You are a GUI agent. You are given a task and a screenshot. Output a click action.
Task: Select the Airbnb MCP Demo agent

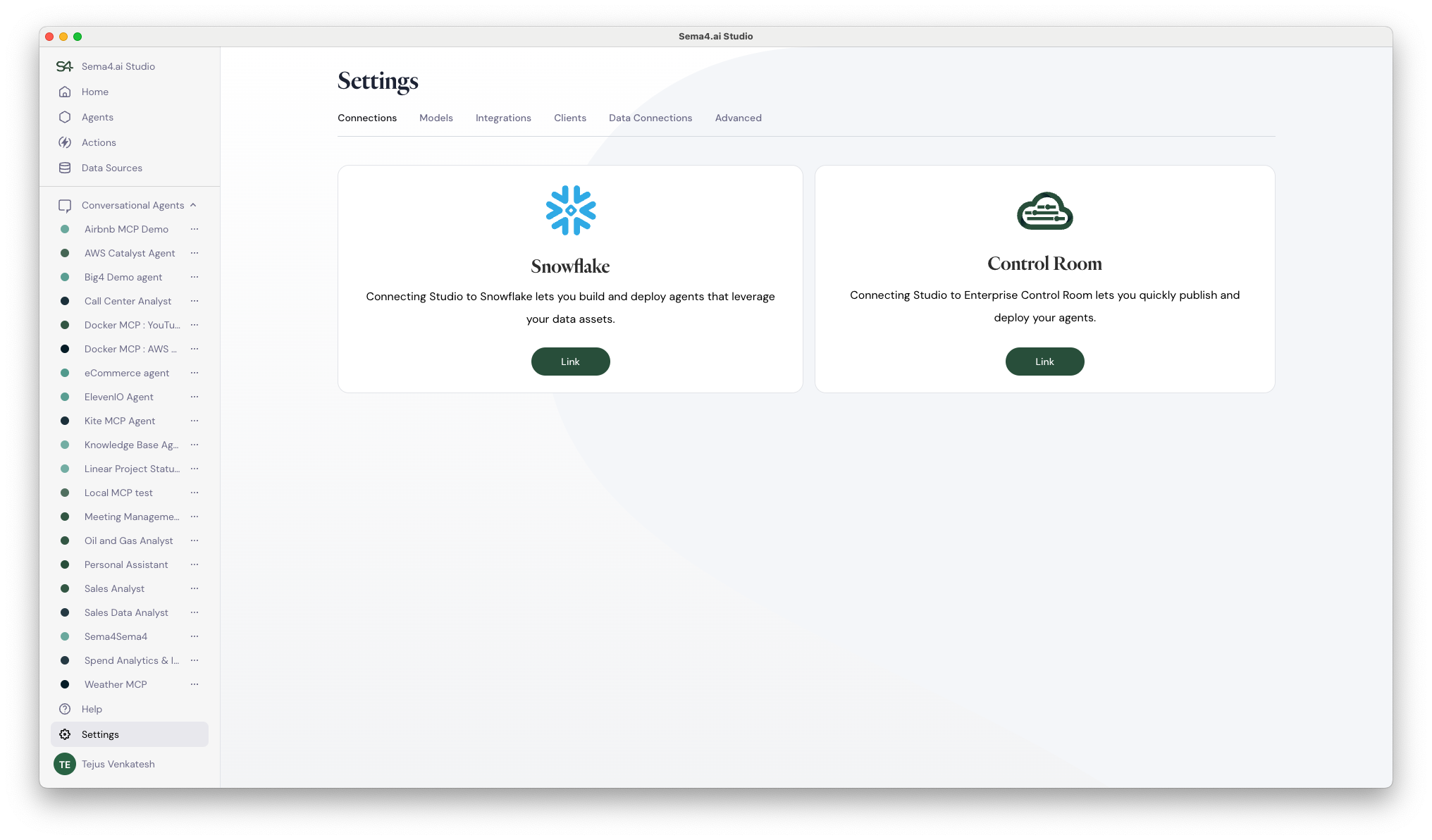click(x=126, y=229)
